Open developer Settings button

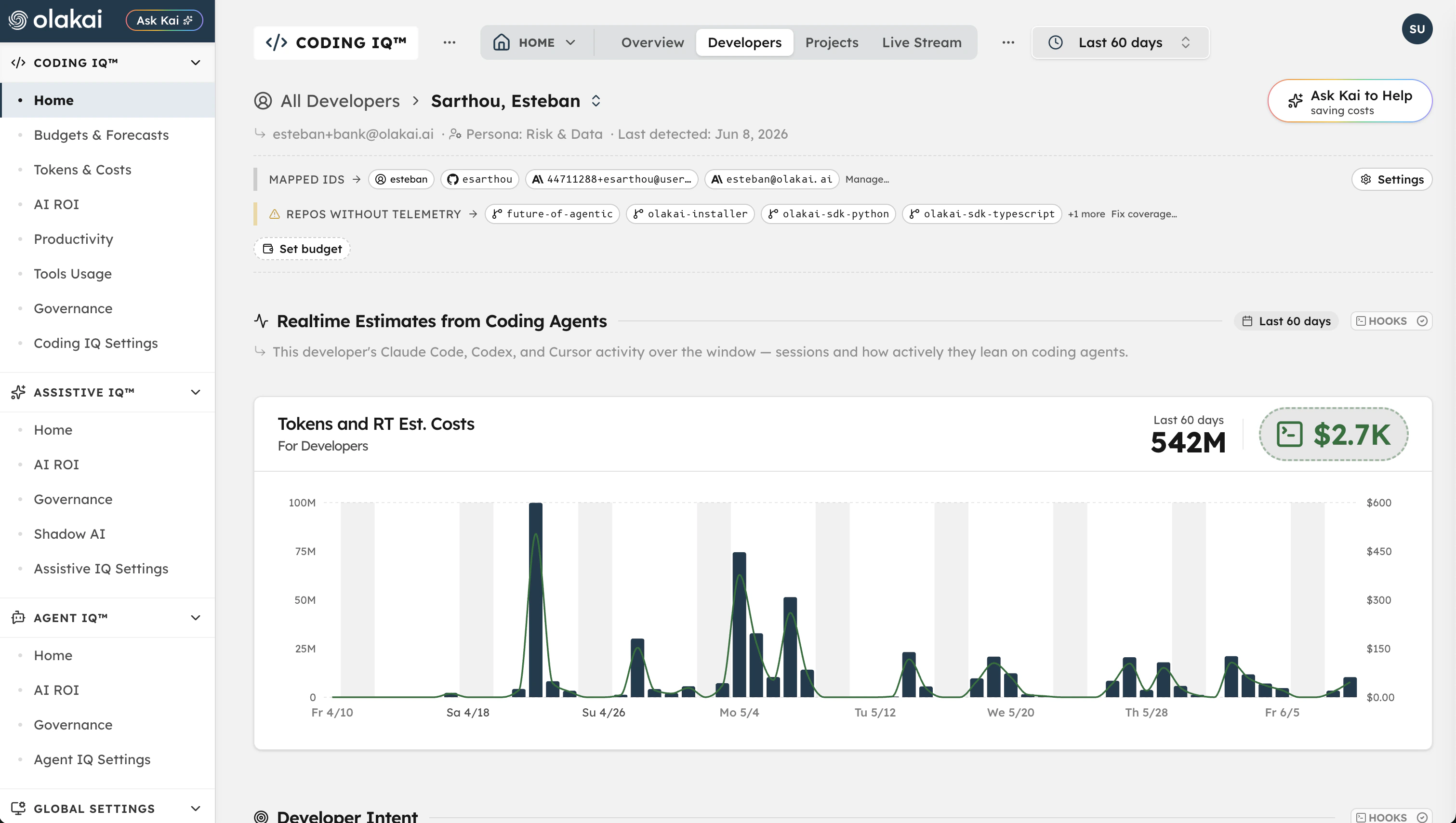coord(1391,179)
